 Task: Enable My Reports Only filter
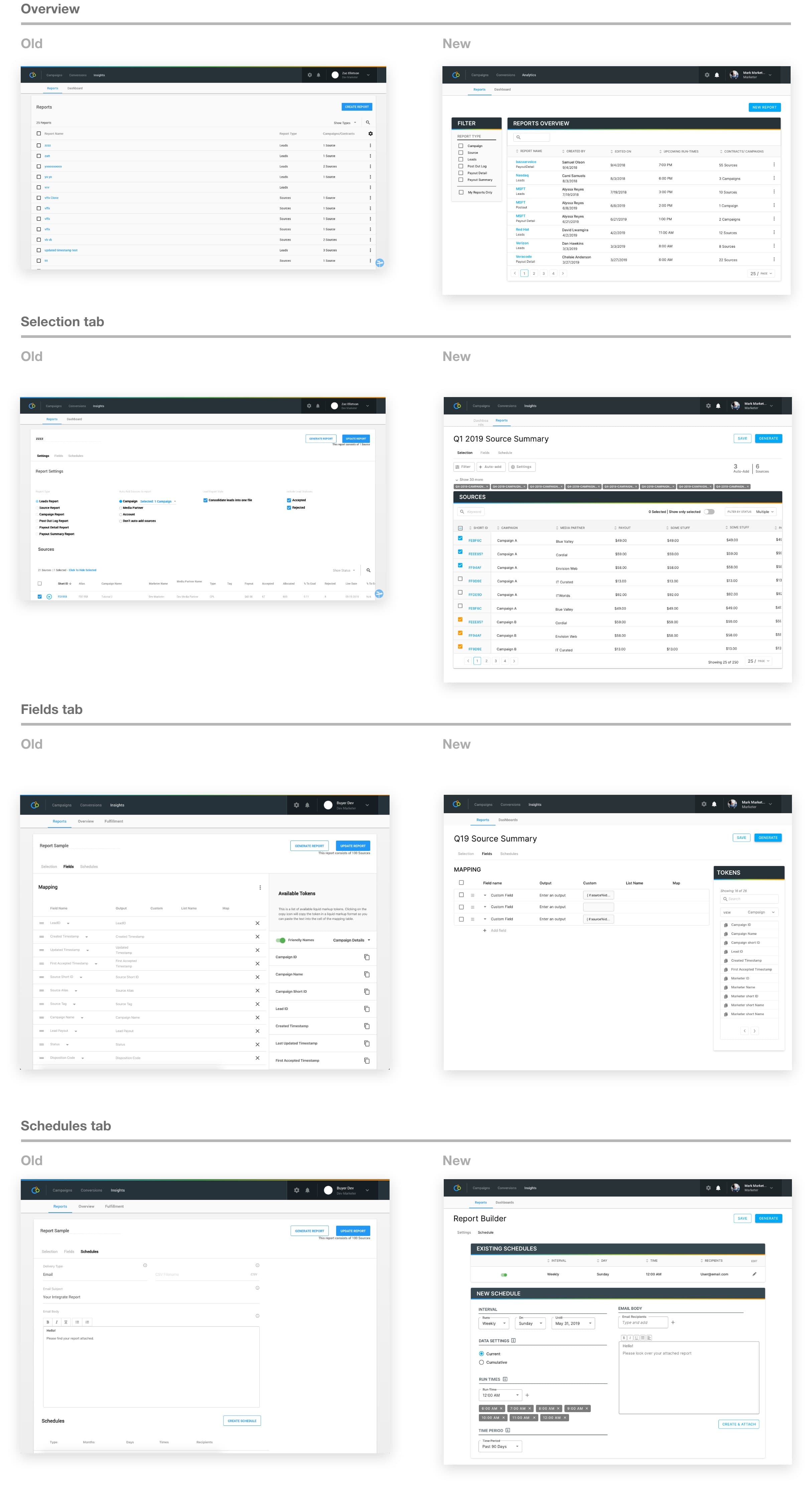pyautogui.click(x=461, y=193)
